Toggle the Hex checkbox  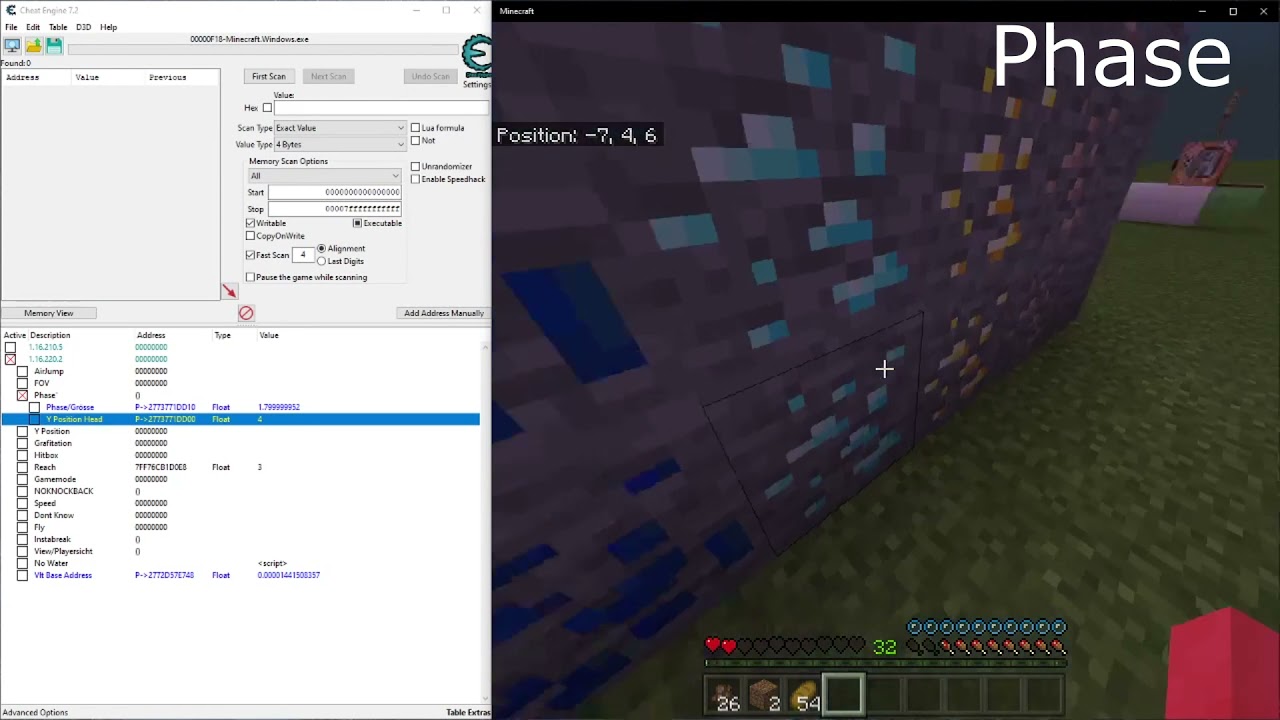point(267,108)
